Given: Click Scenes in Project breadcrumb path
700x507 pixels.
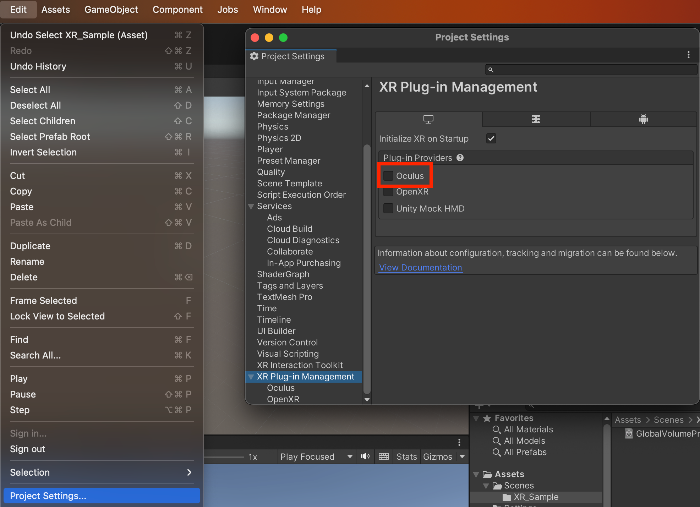Looking at the screenshot, I should [x=668, y=420].
